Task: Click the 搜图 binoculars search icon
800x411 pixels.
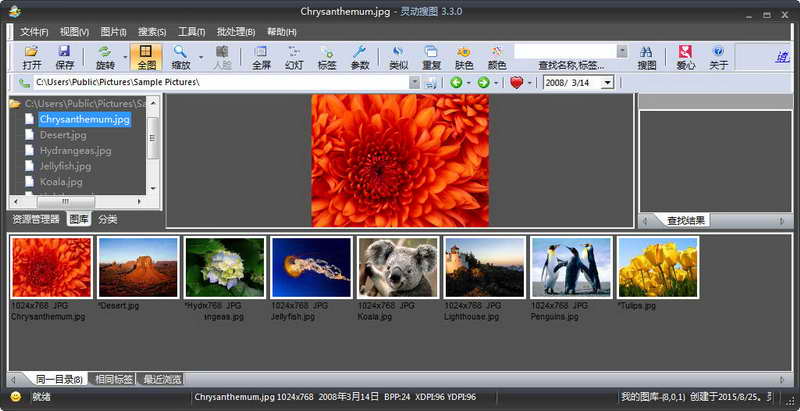Action: pos(646,57)
